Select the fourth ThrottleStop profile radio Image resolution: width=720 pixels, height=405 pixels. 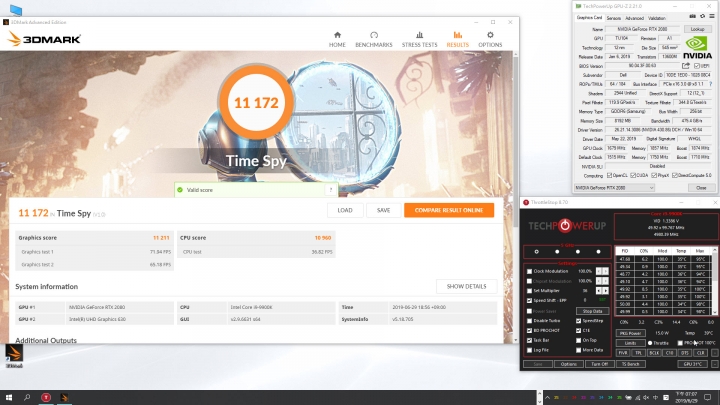click(598, 252)
